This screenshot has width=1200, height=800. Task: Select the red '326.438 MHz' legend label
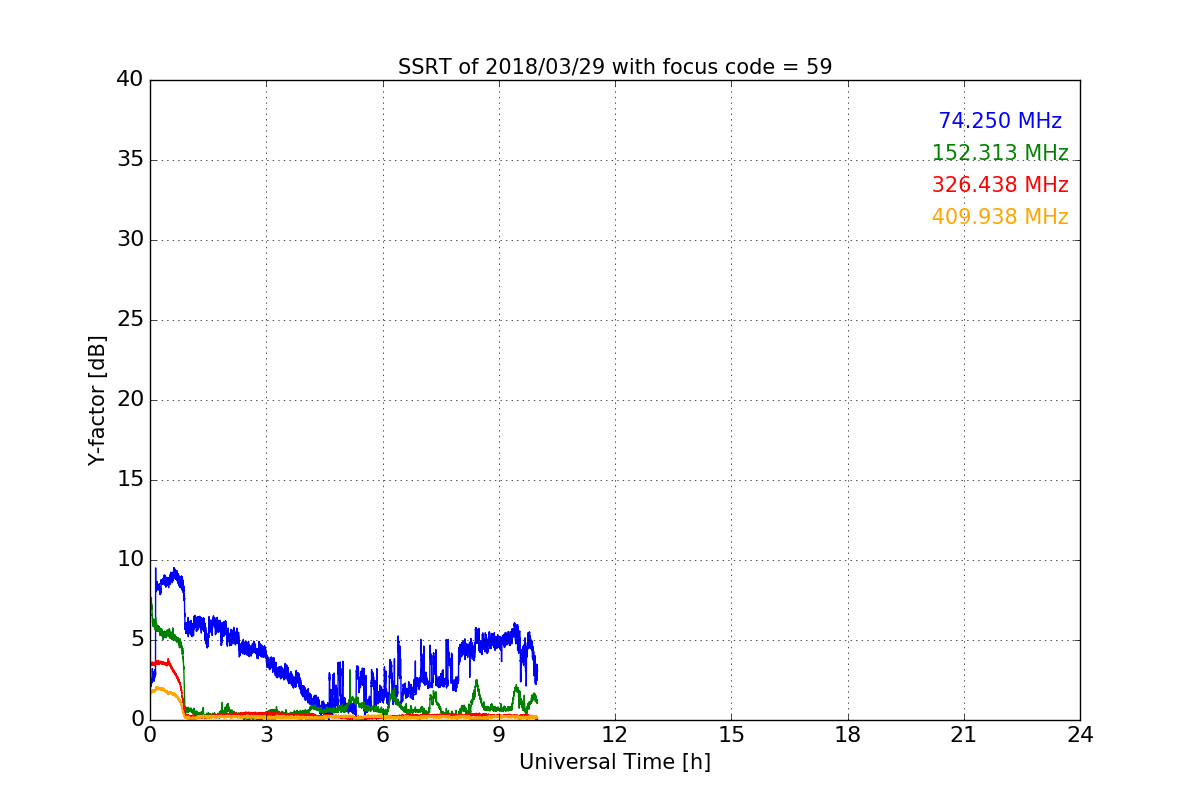pyautogui.click(x=1000, y=185)
